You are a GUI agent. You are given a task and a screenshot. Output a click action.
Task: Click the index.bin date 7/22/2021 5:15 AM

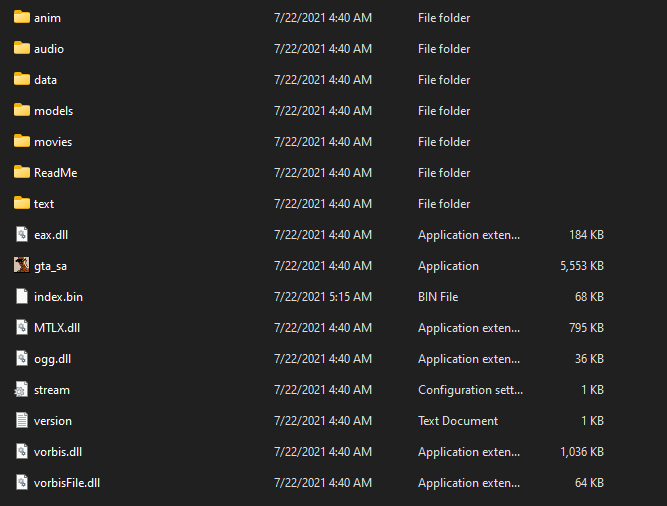coord(323,296)
